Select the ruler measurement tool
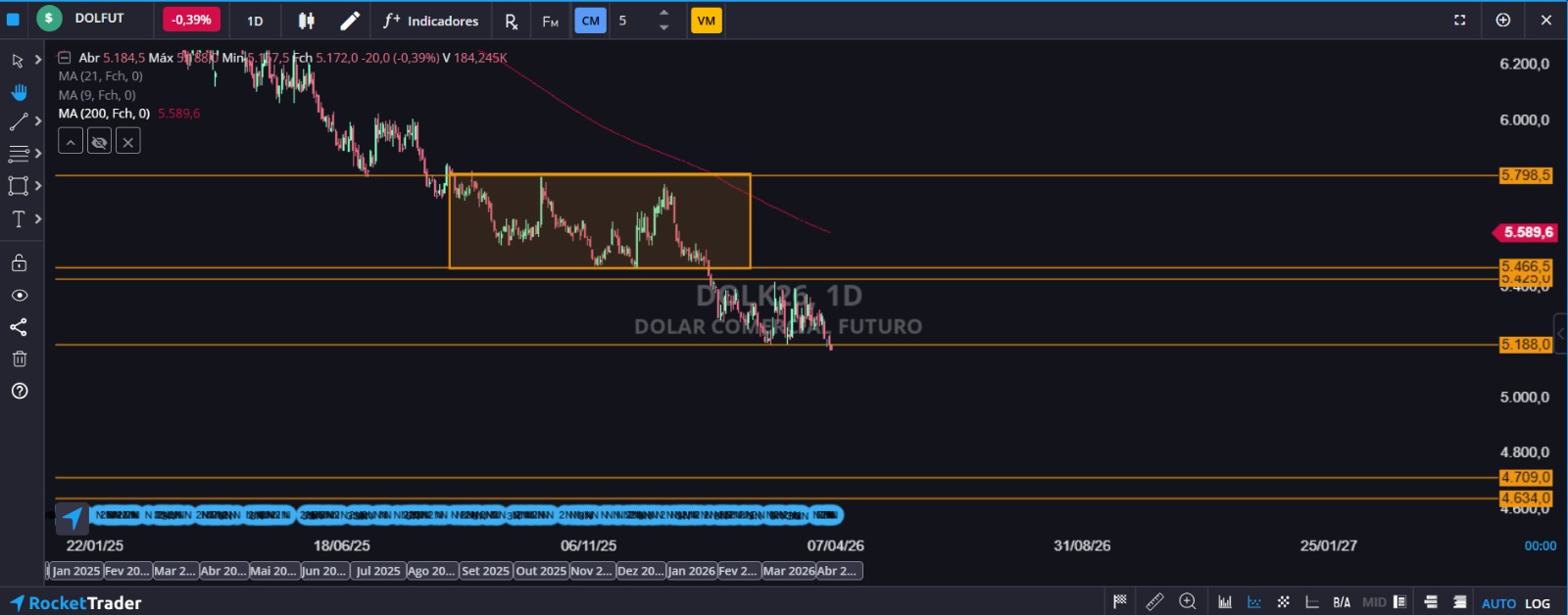This screenshot has width=1568, height=615. [1154, 602]
